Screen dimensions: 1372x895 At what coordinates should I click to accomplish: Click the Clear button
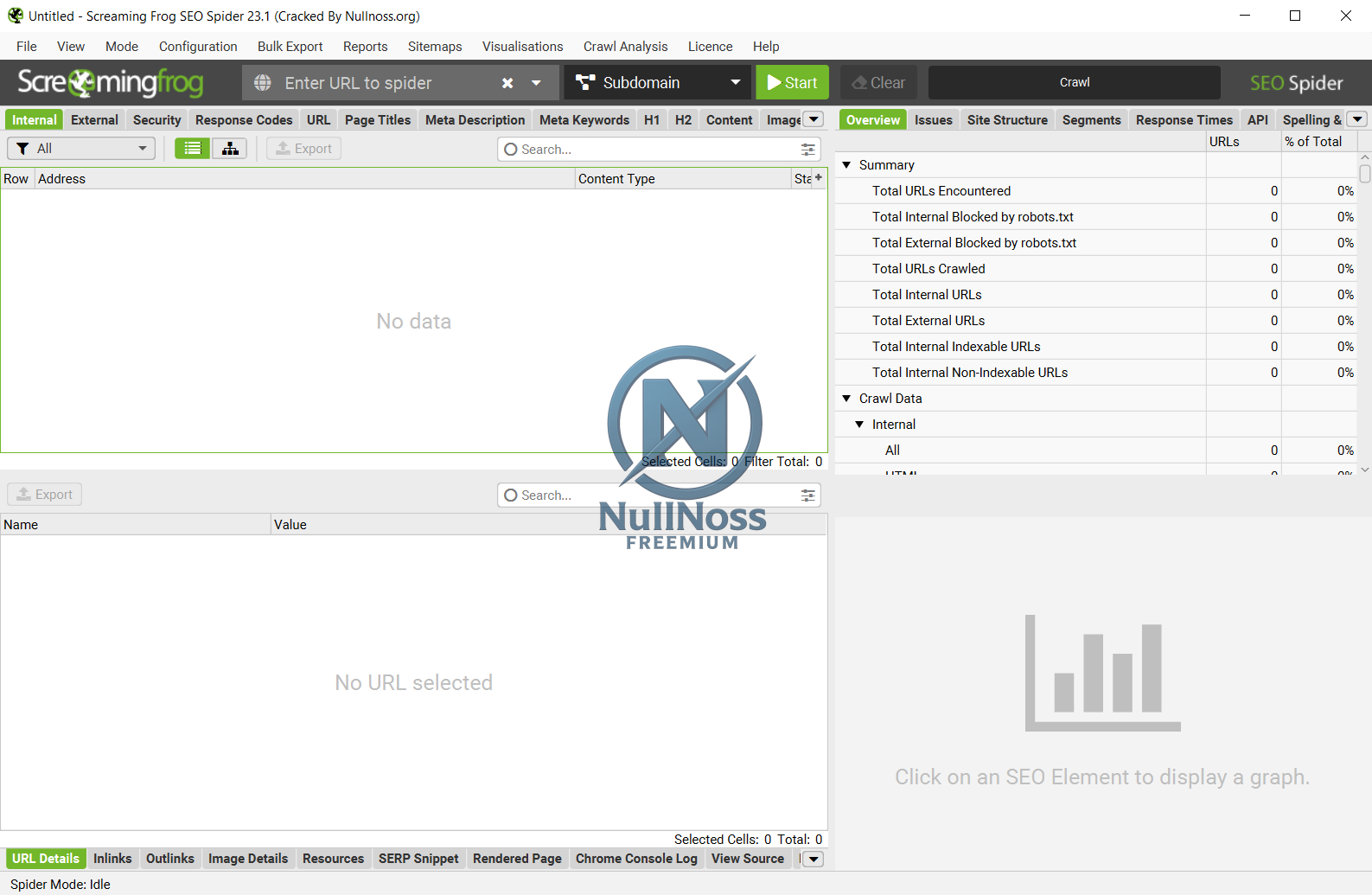pos(878,83)
